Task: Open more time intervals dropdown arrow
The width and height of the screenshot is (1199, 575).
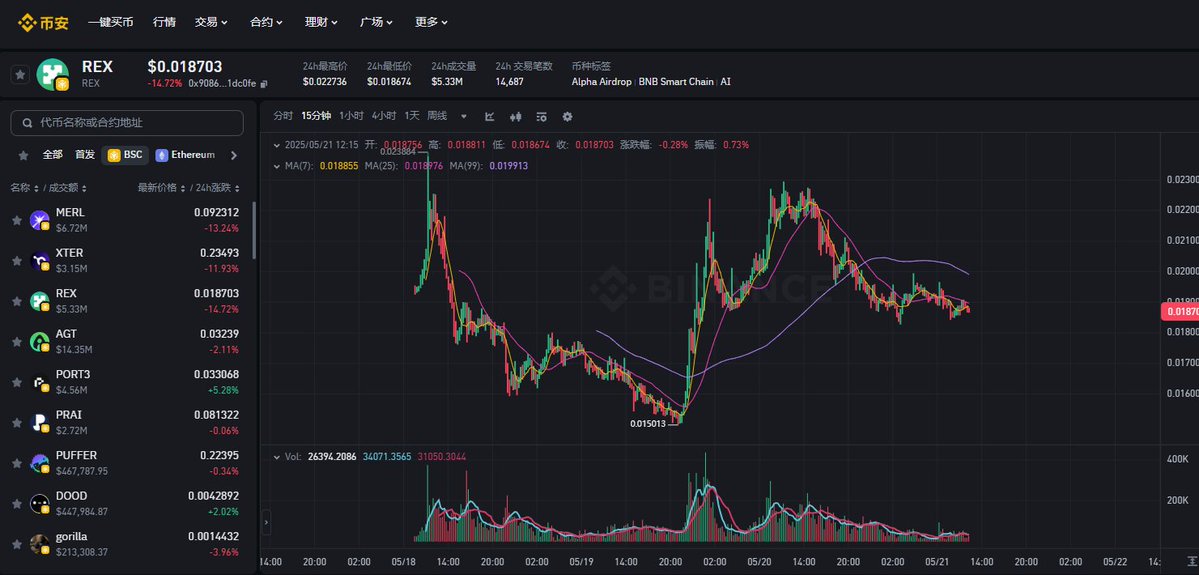Action: 463,116
